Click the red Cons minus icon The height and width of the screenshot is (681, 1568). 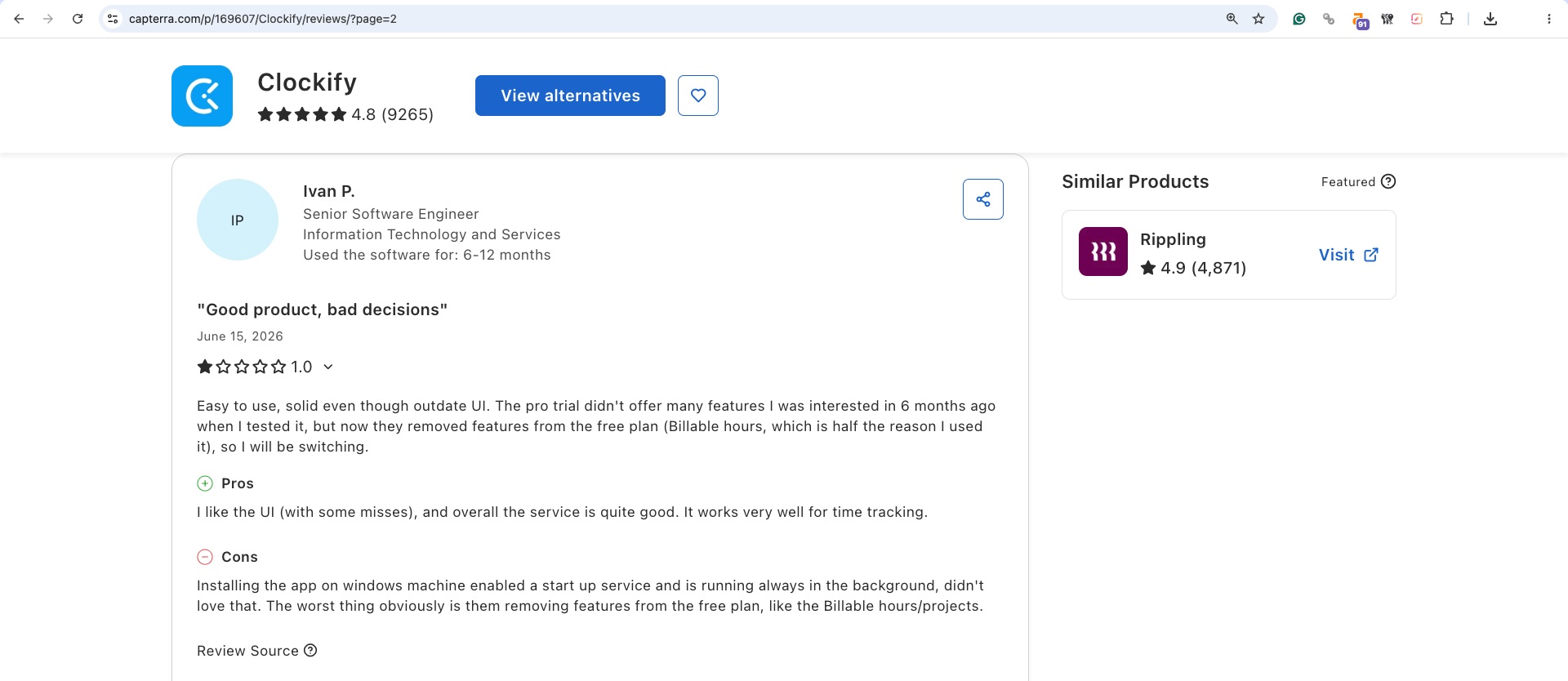pos(205,557)
